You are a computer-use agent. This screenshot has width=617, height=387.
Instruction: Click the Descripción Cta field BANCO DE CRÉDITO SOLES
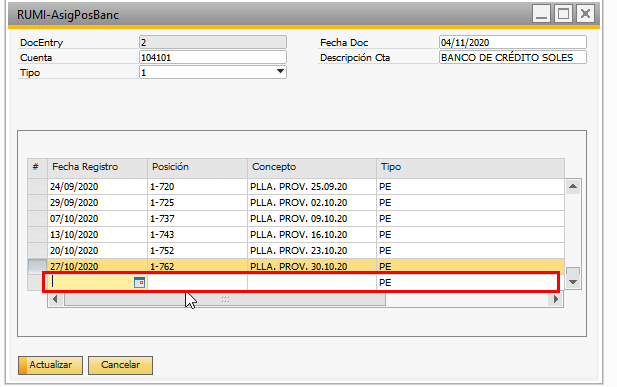pos(513,57)
